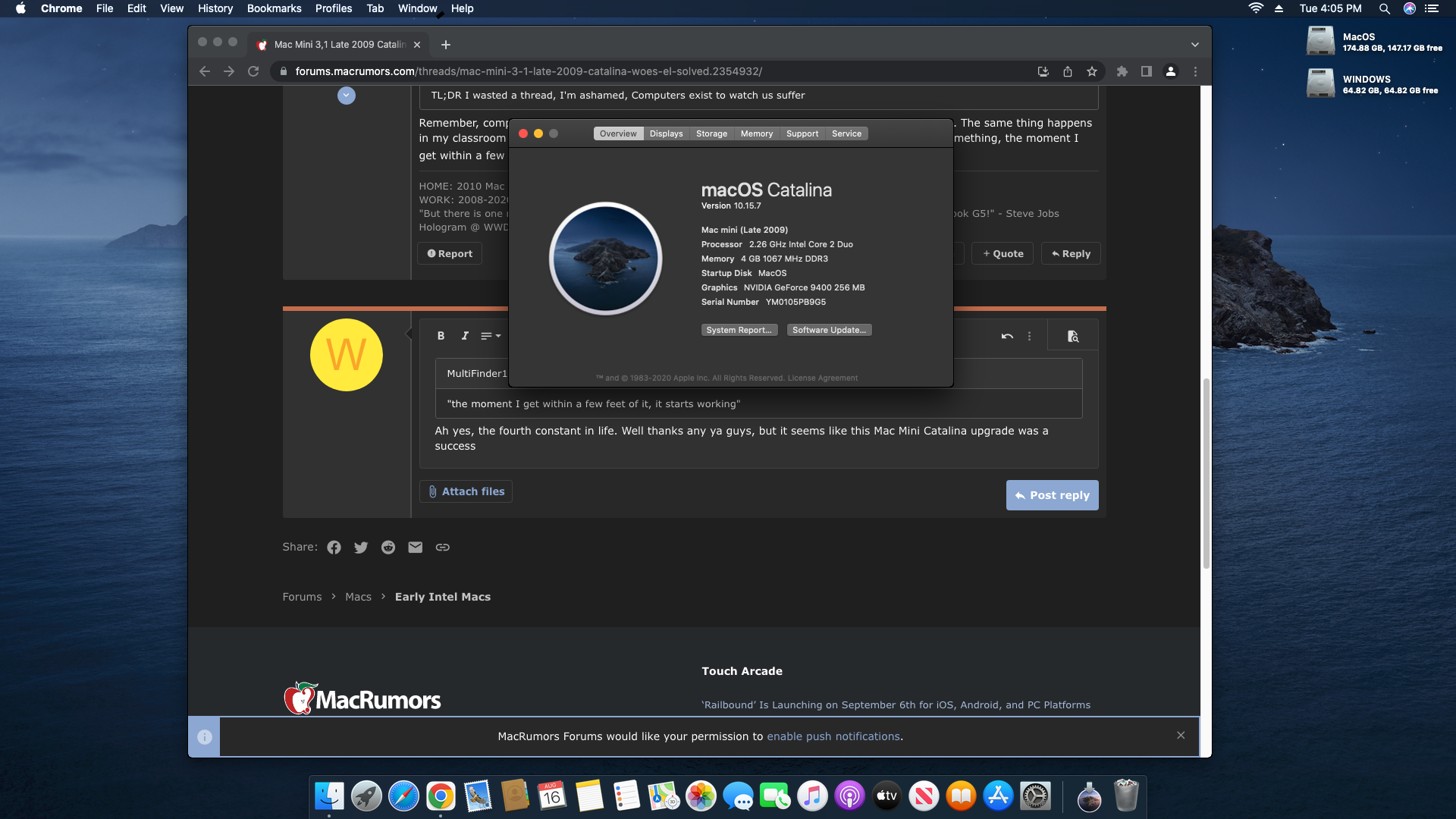Toggle the preview icon in editor
This screenshot has width=1456, height=819.
1072,336
